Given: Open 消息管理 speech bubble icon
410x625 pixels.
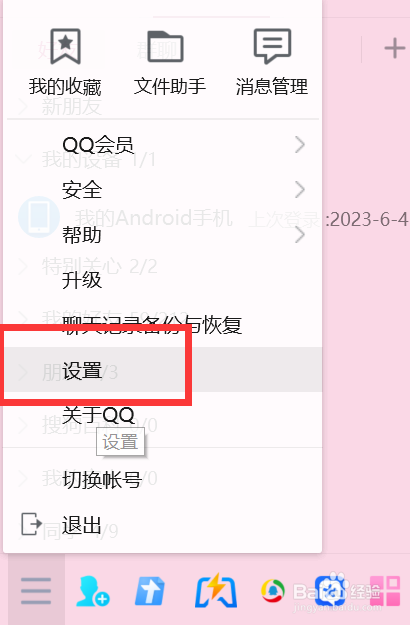Looking at the screenshot, I should point(273,46).
